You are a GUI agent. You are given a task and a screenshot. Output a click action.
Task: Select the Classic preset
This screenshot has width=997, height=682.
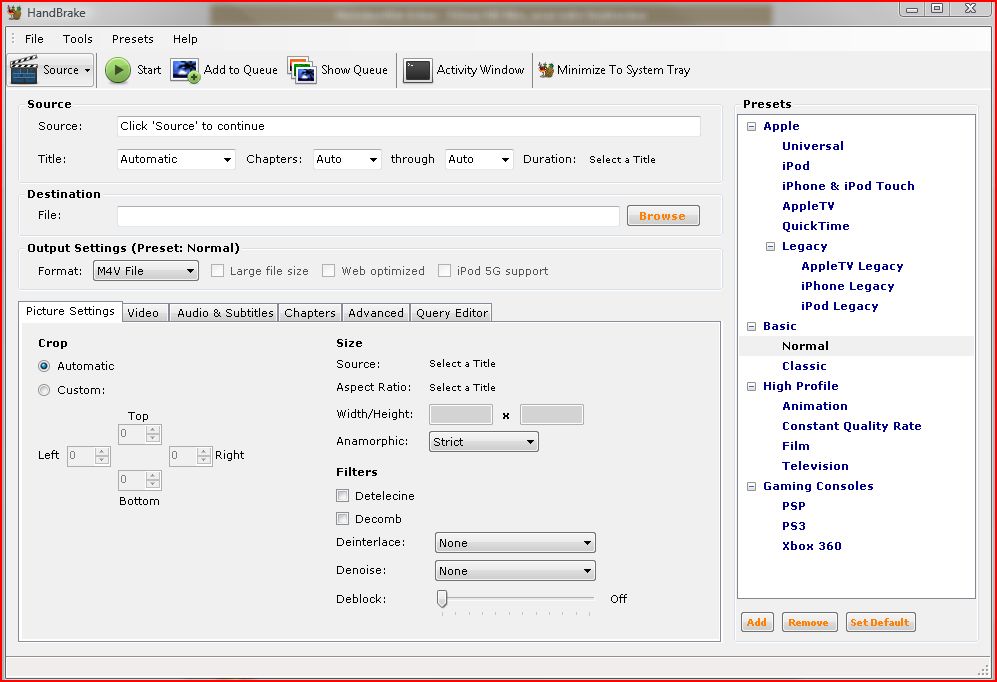[804, 367]
